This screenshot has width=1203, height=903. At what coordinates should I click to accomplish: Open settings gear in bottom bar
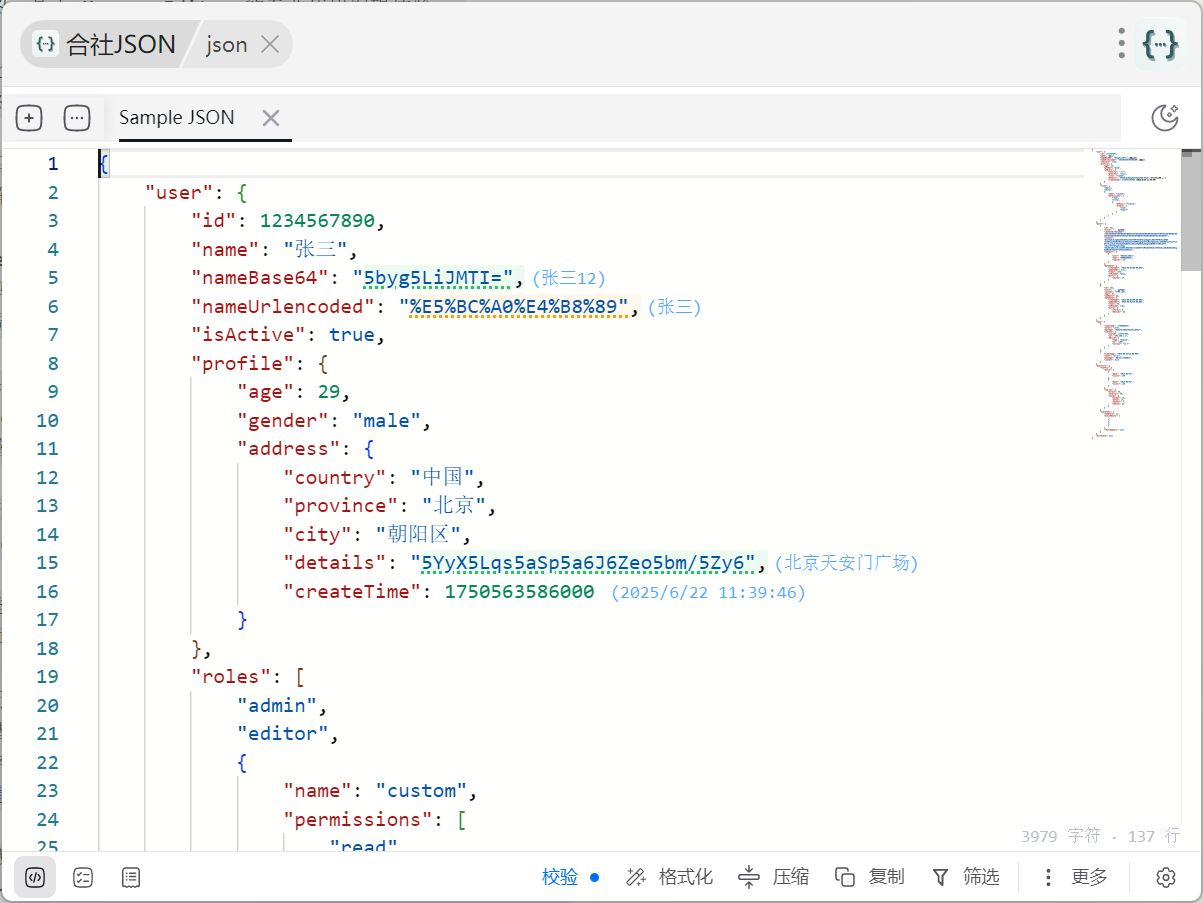[x=1165, y=877]
